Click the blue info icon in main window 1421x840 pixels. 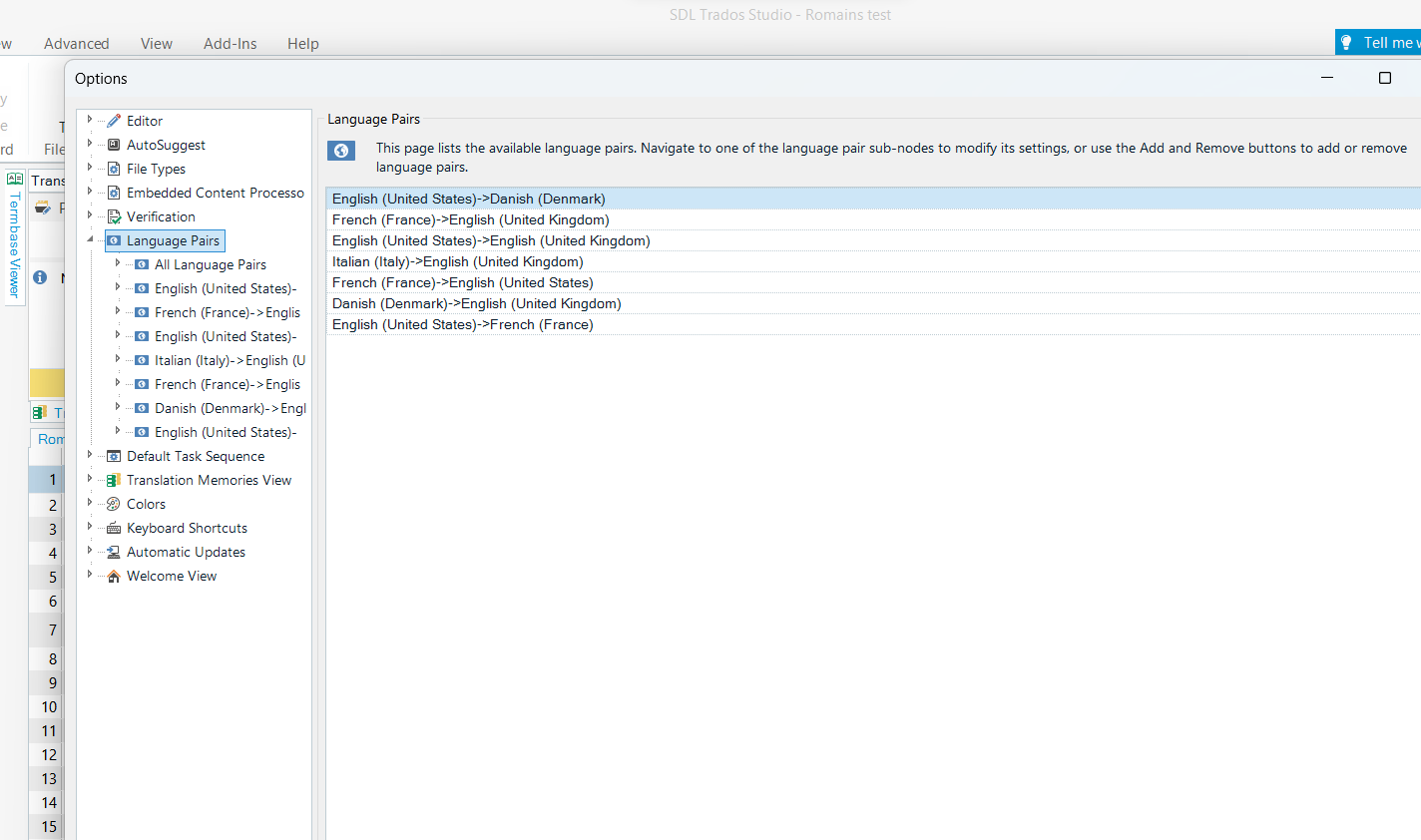(x=40, y=277)
